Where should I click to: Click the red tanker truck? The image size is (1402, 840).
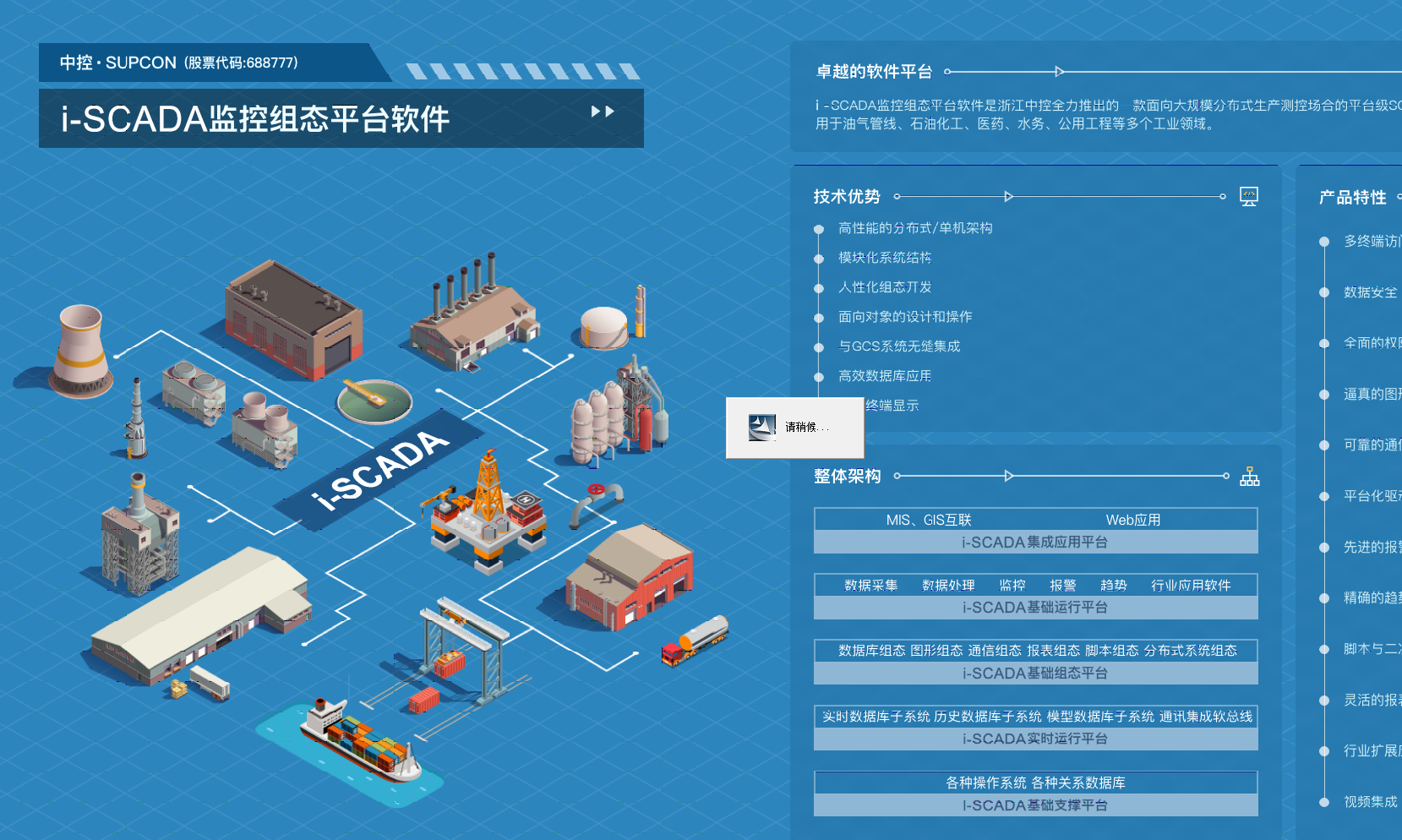(x=695, y=641)
